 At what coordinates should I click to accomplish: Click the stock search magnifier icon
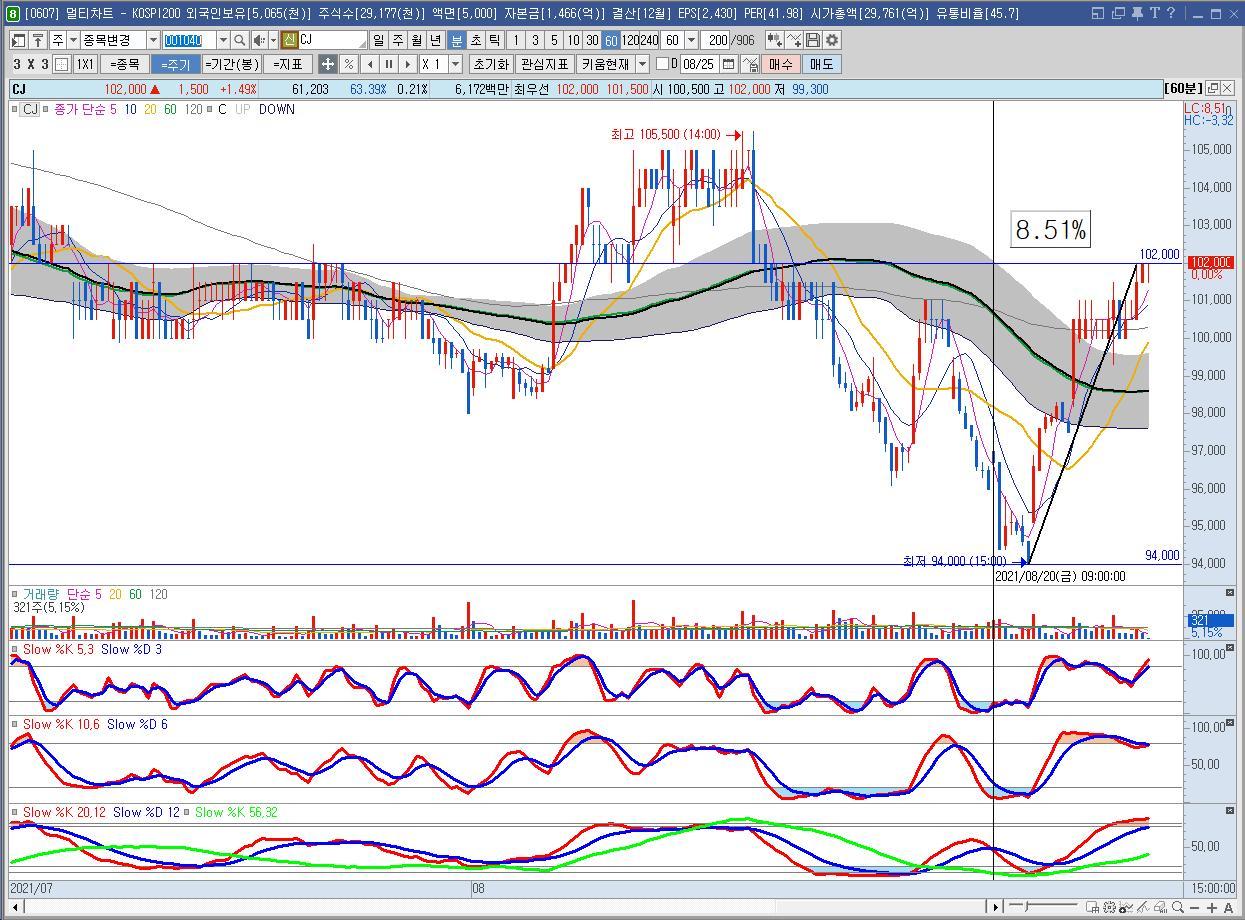pyautogui.click(x=239, y=40)
